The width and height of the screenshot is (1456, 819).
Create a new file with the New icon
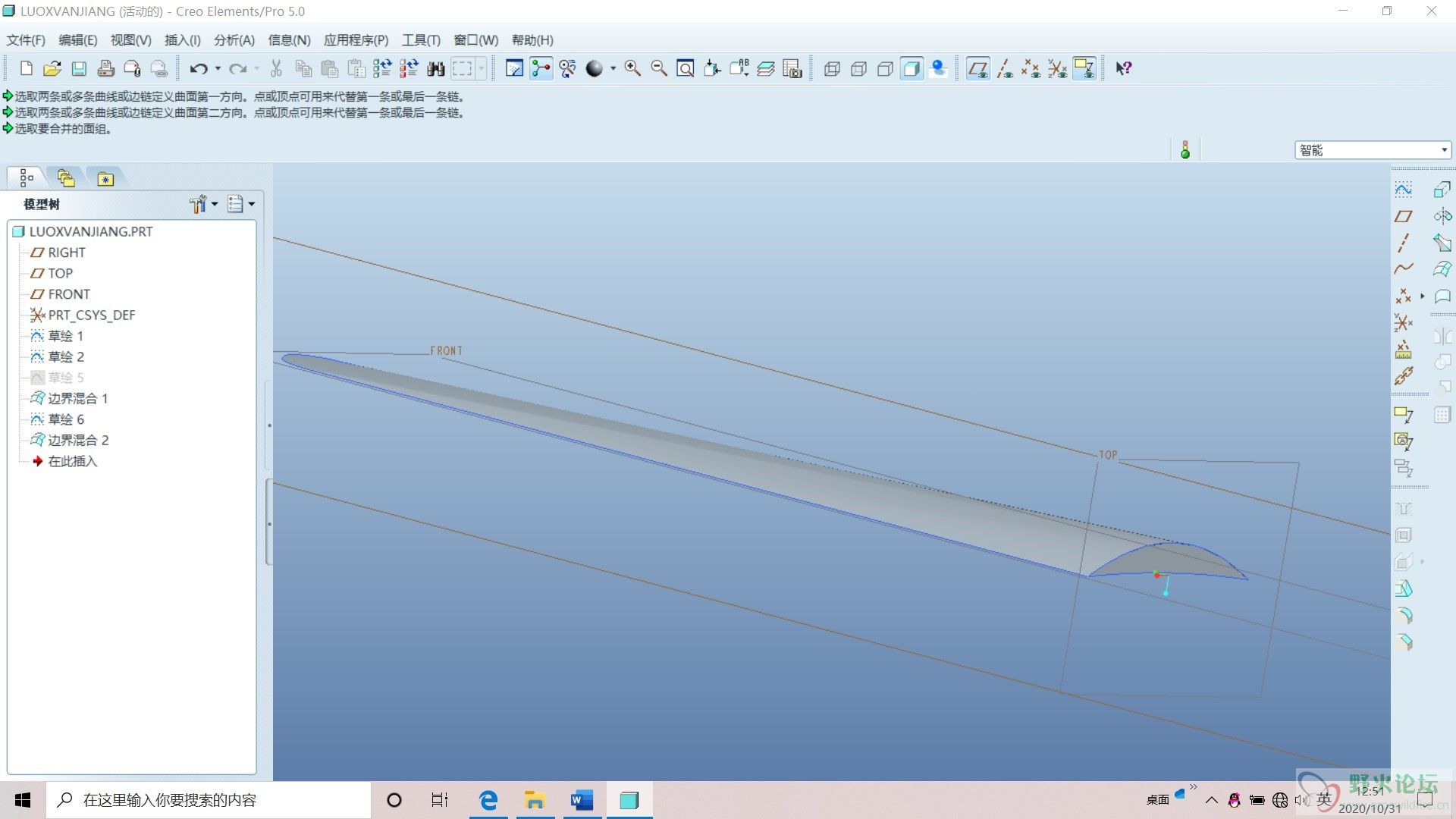pyautogui.click(x=26, y=69)
